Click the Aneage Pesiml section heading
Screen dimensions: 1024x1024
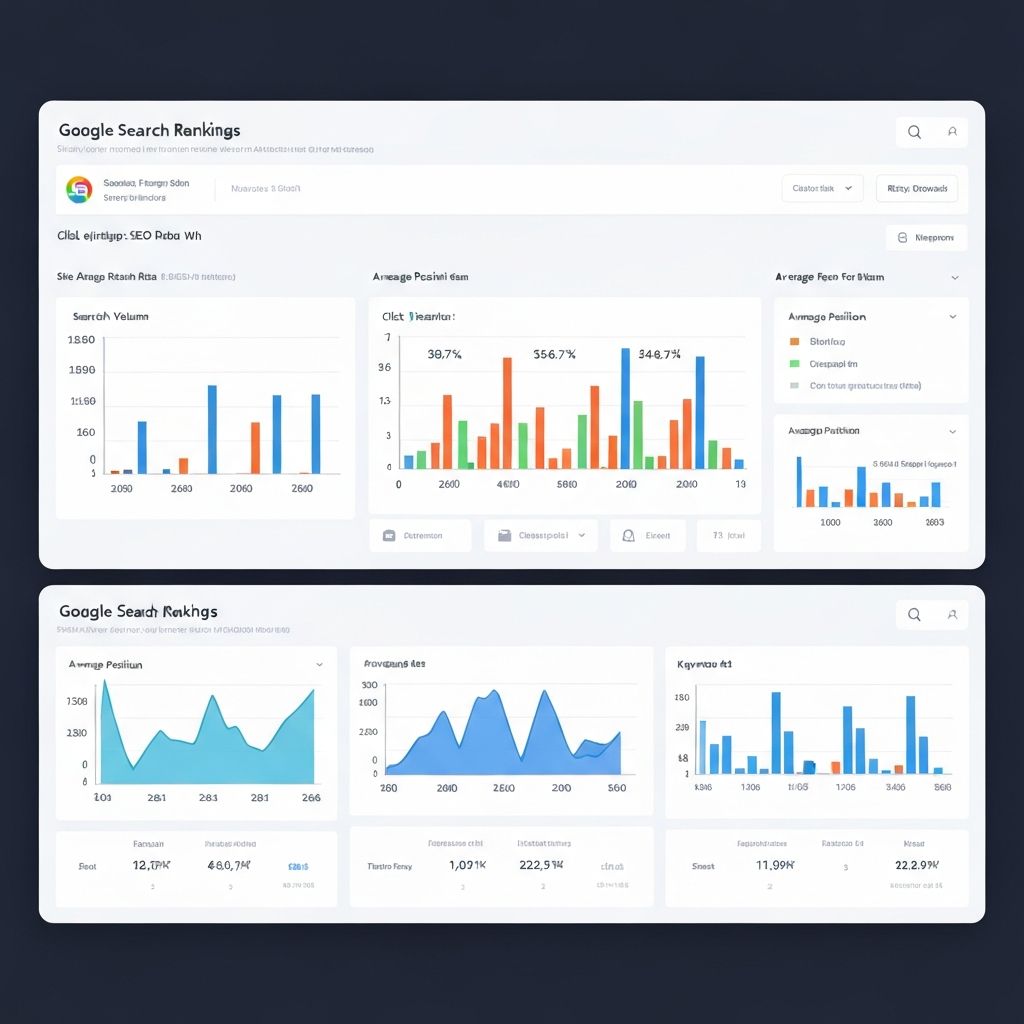[x=420, y=277]
